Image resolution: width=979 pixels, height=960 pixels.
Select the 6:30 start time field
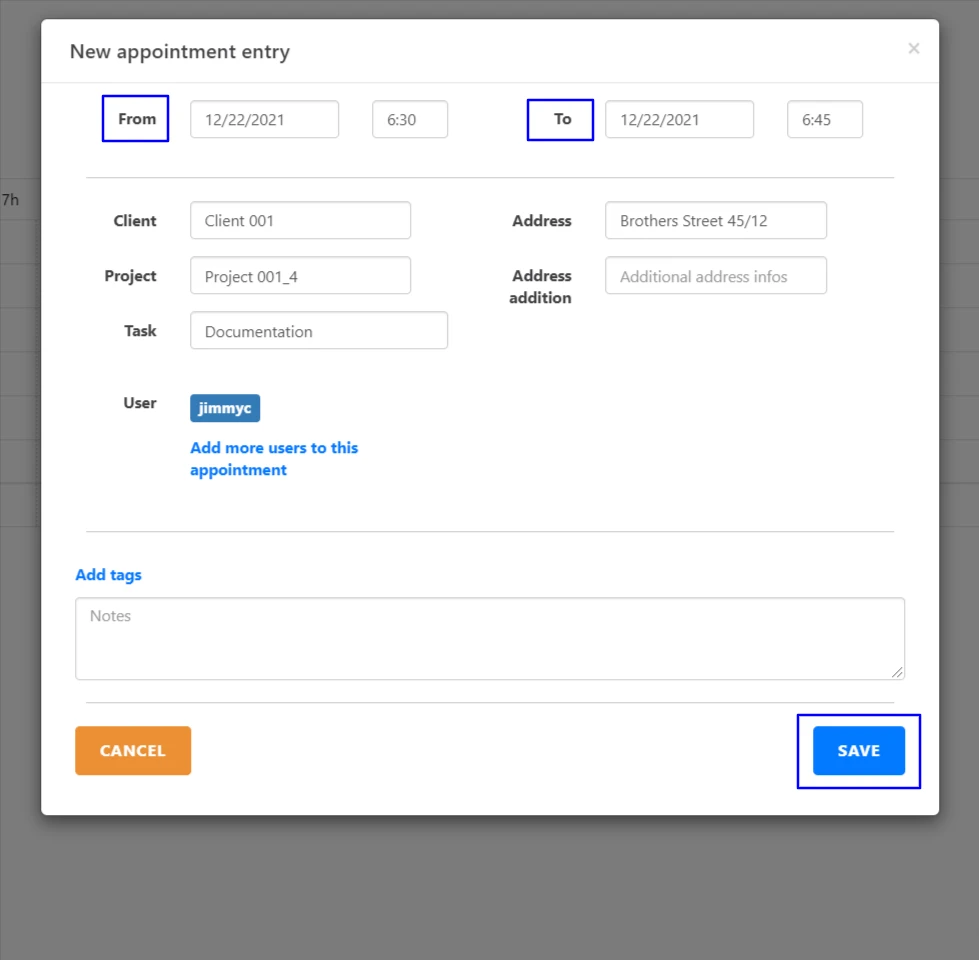tap(409, 118)
